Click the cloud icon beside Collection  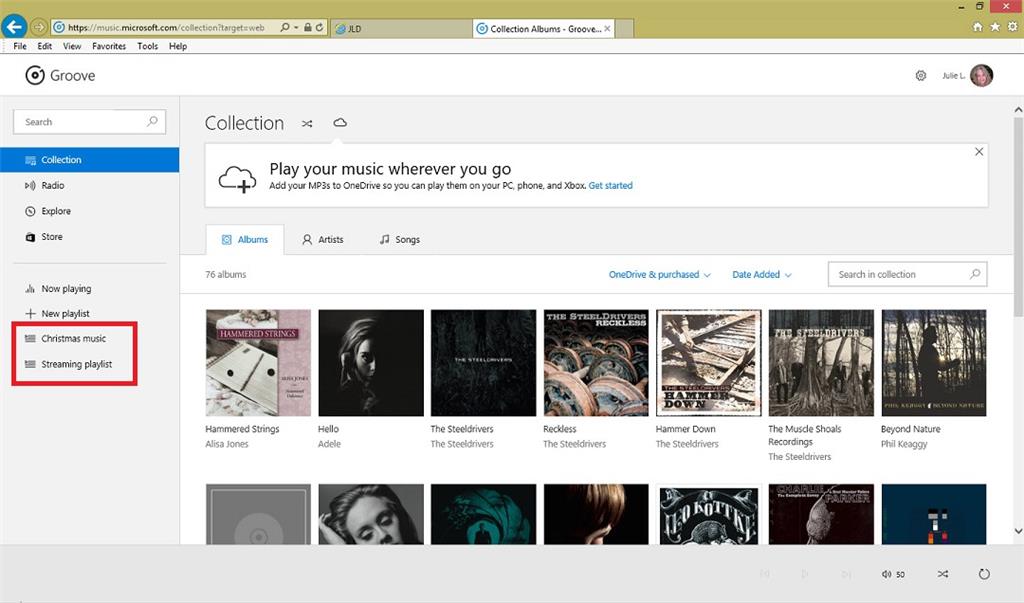point(340,123)
